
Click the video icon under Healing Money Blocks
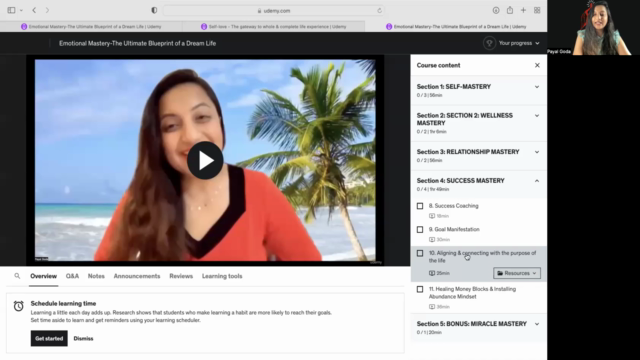tap(432, 307)
